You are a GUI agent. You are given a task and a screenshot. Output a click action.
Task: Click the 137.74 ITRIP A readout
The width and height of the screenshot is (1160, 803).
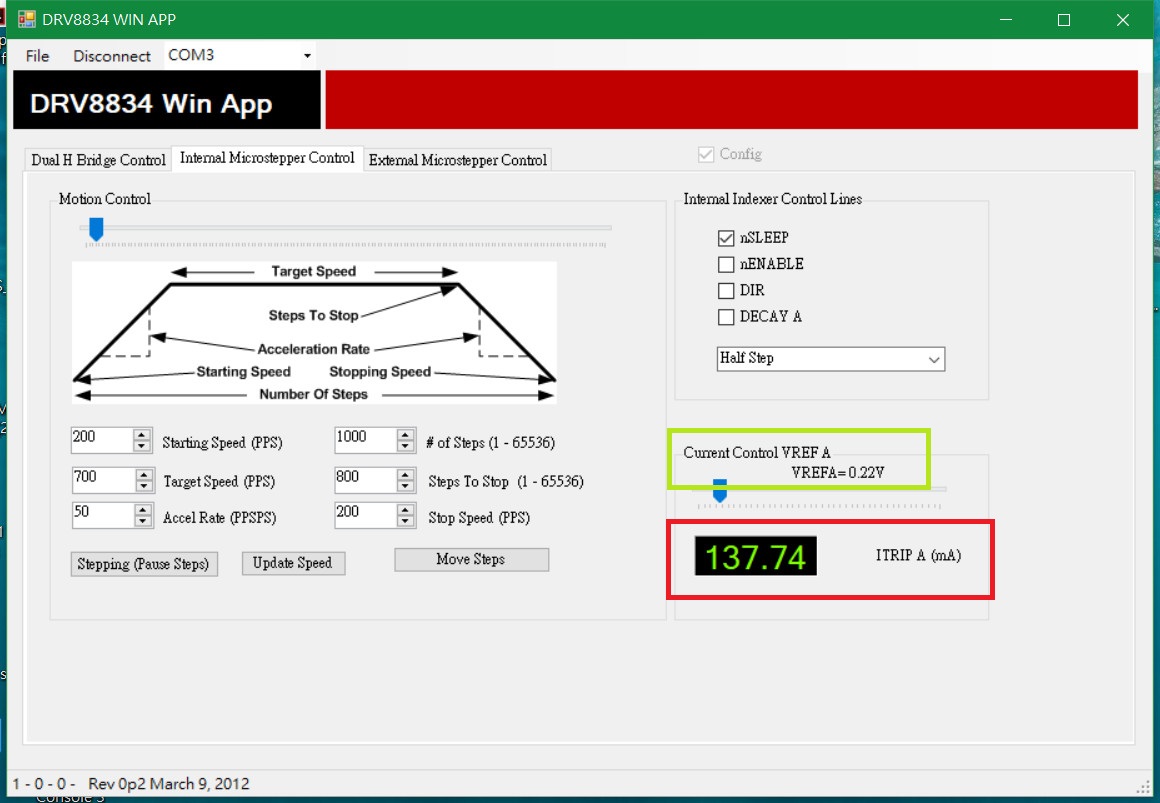[x=755, y=557]
